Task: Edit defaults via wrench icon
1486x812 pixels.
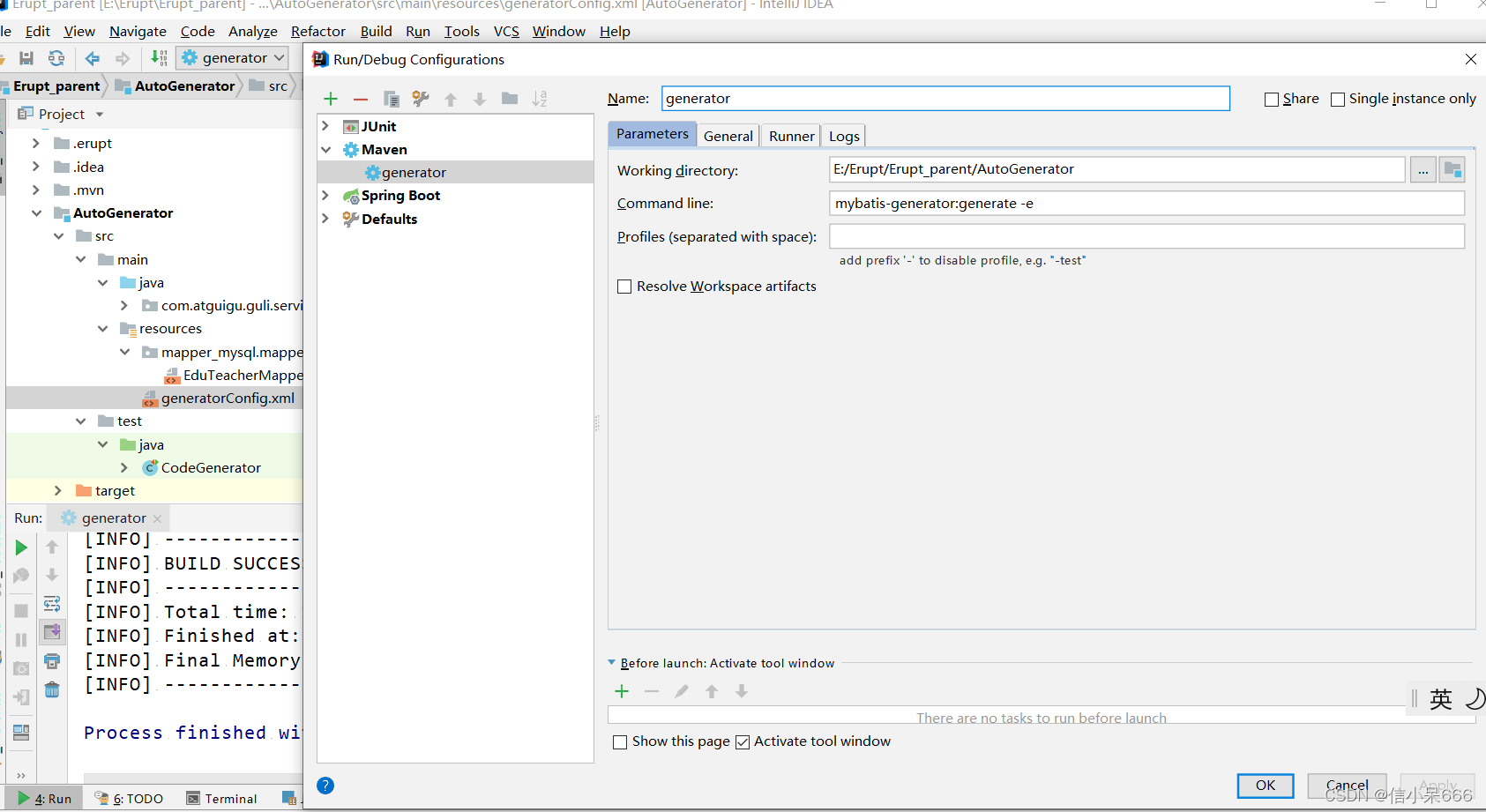Action: click(x=421, y=99)
